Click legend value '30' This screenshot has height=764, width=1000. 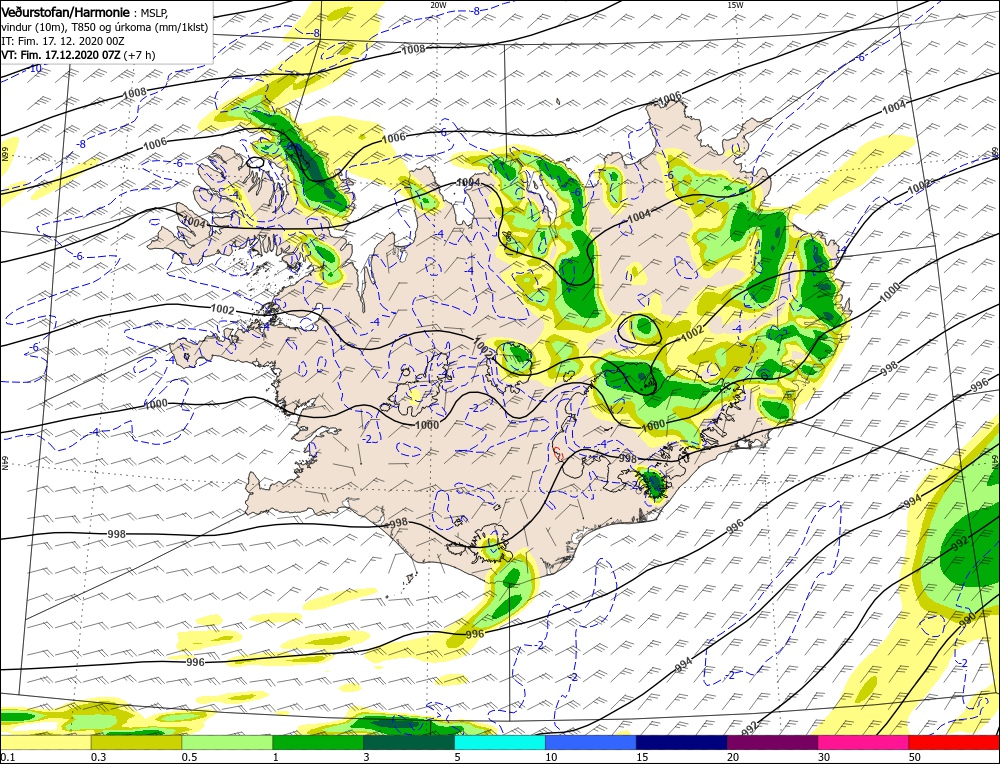(823, 756)
